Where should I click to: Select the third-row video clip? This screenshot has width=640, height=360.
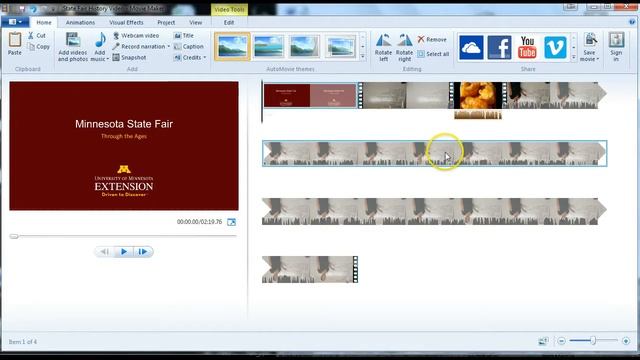coord(434,211)
